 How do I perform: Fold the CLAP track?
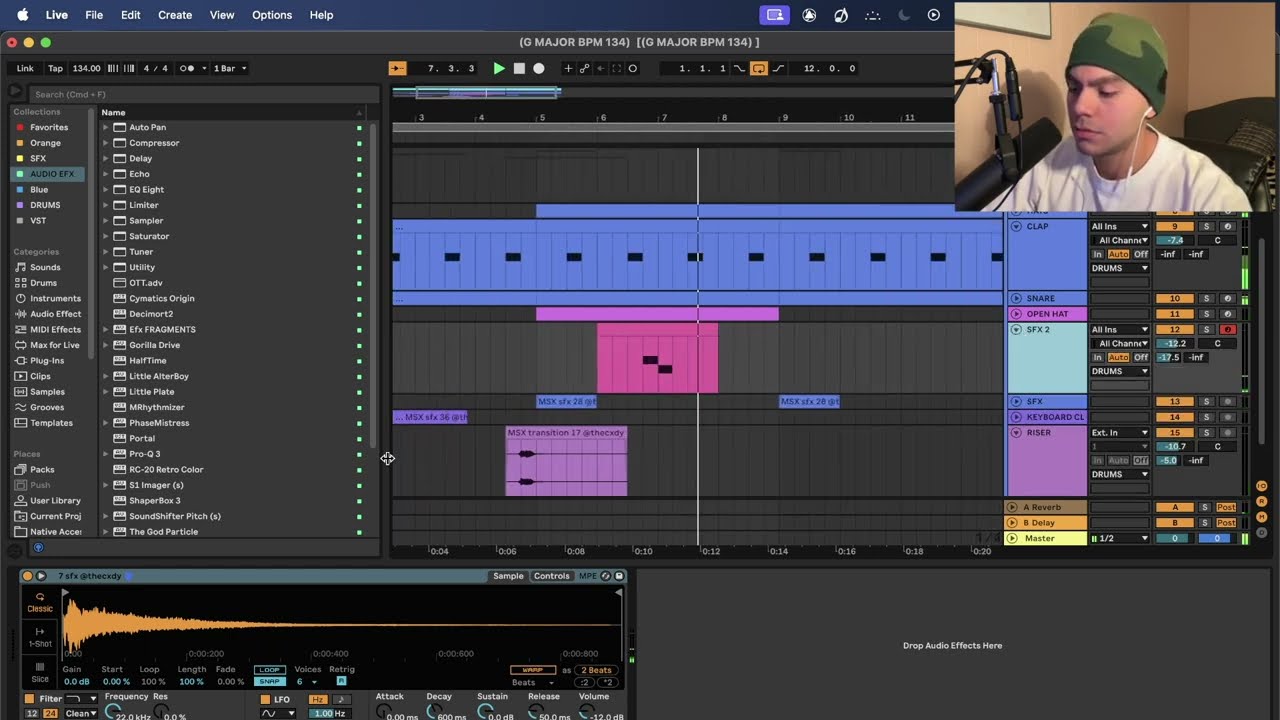click(x=1016, y=226)
